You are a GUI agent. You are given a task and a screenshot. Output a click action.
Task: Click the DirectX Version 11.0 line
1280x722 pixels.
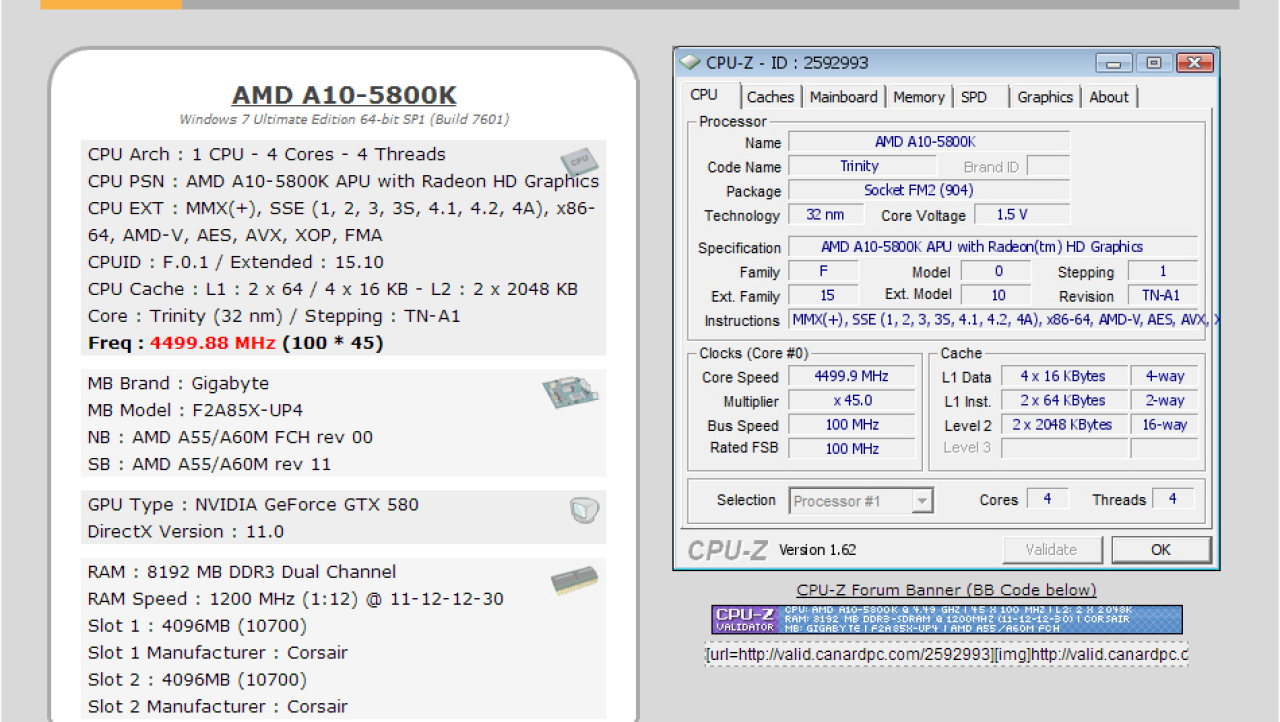point(186,531)
